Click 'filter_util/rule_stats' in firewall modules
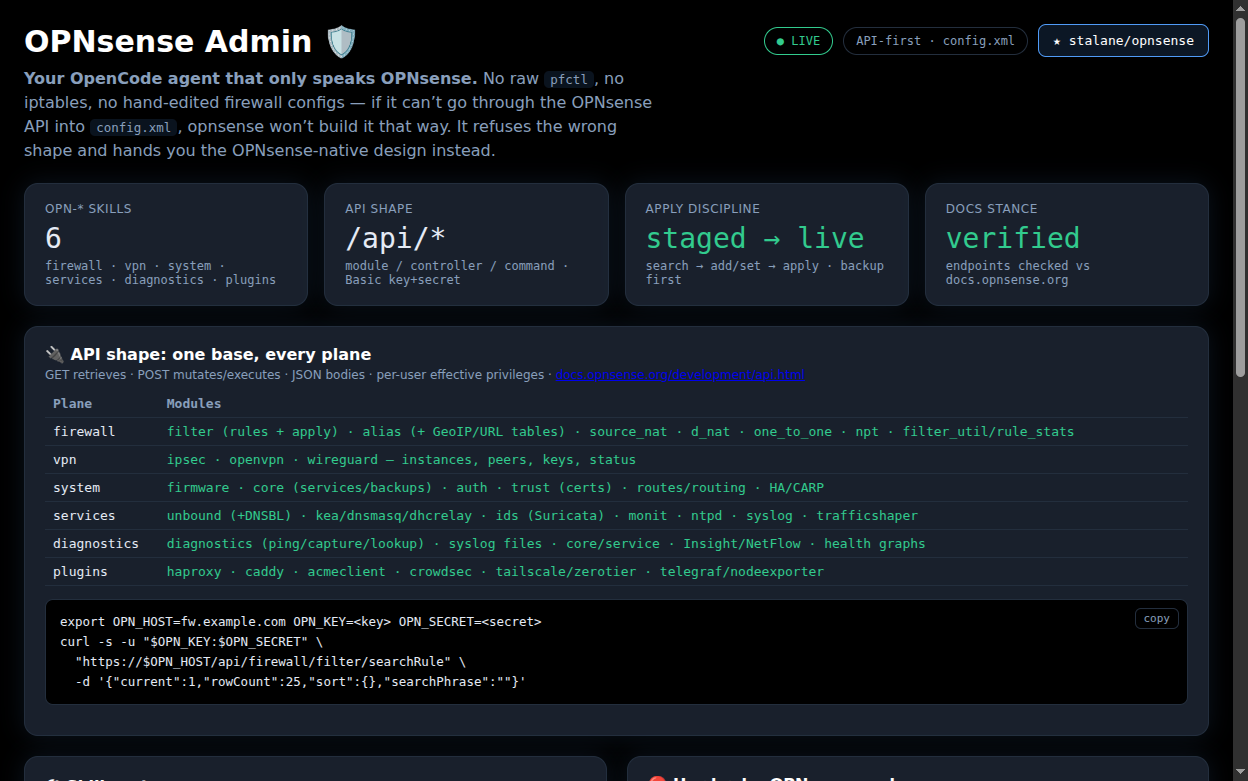Image resolution: width=1248 pixels, height=781 pixels. (988, 431)
